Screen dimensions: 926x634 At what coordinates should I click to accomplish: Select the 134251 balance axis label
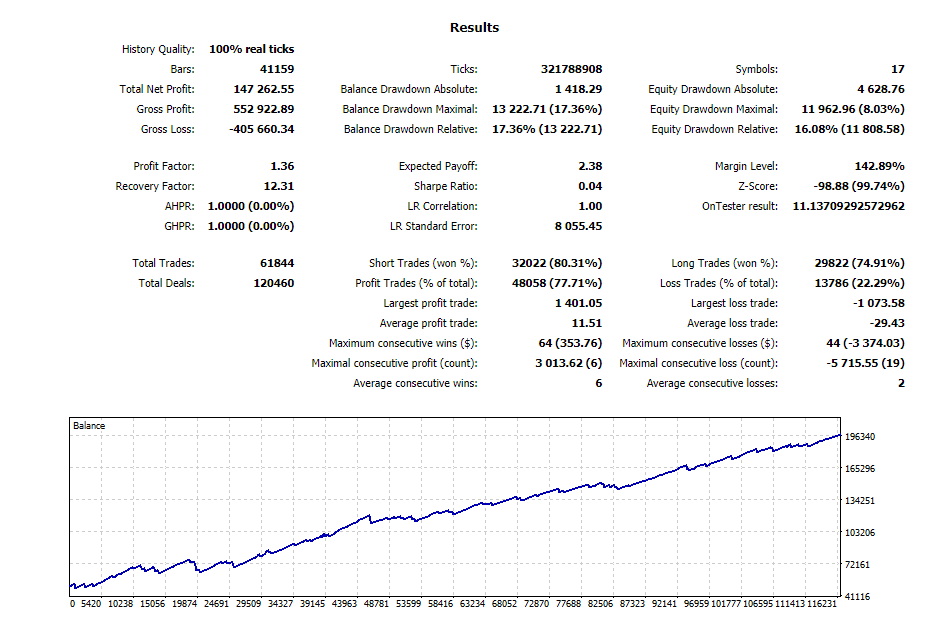[x=860, y=501]
